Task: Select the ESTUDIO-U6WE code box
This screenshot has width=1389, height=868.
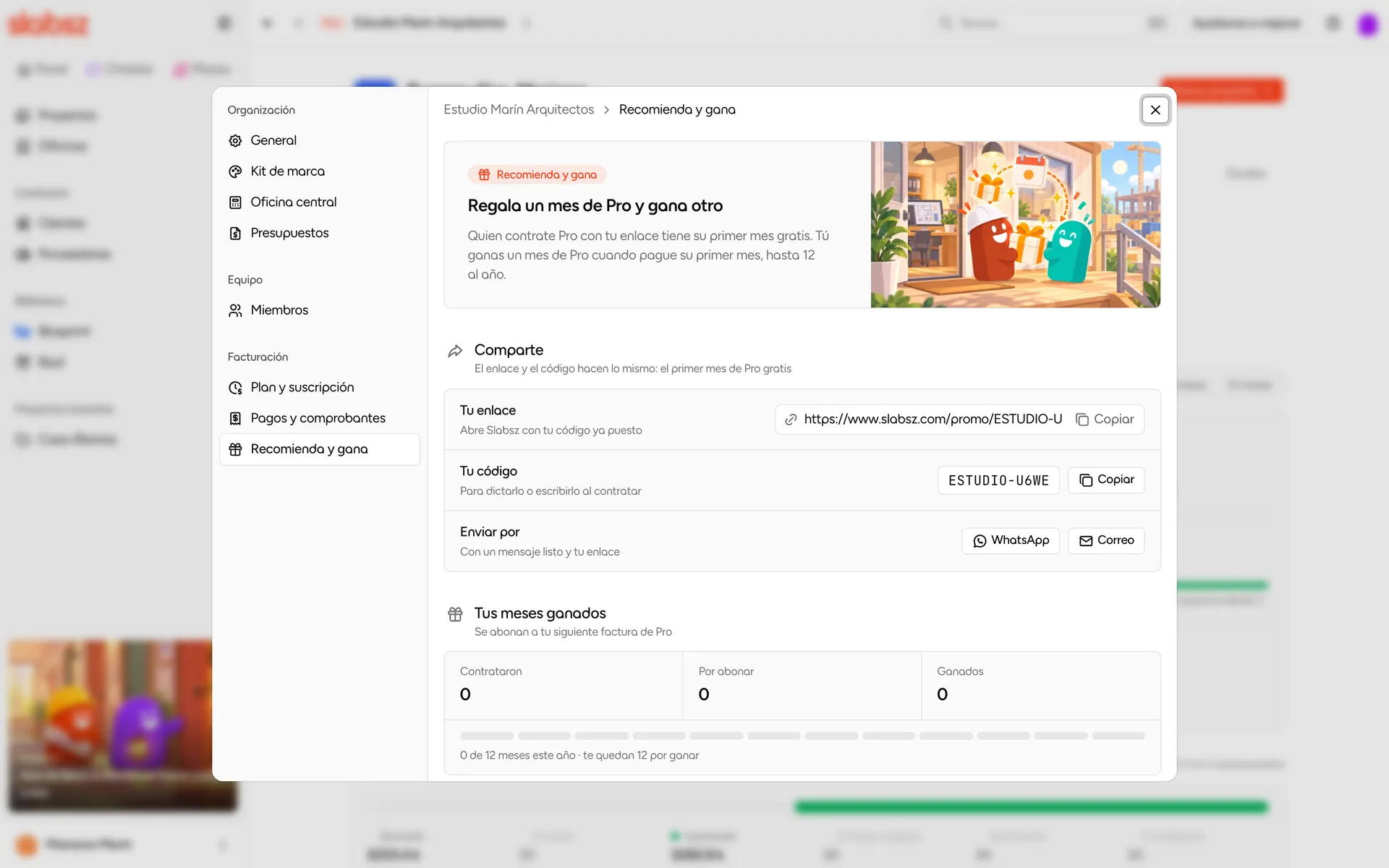Action: (x=998, y=480)
